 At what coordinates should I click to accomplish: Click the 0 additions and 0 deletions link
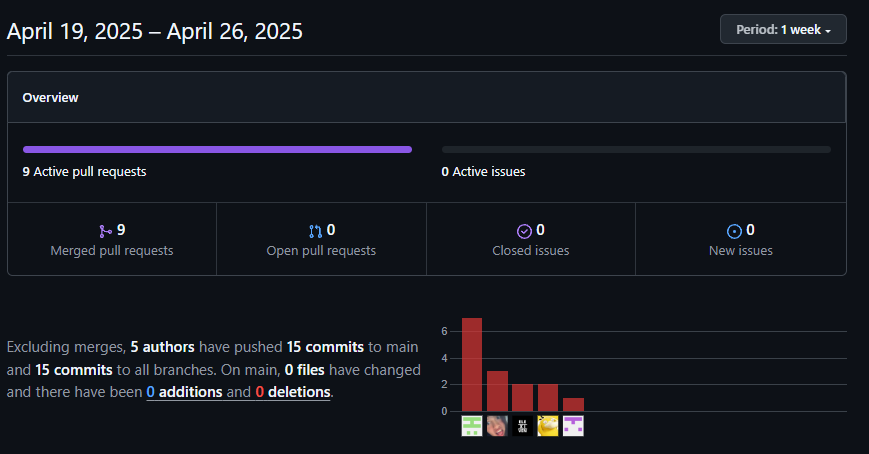(x=238, y=392)
